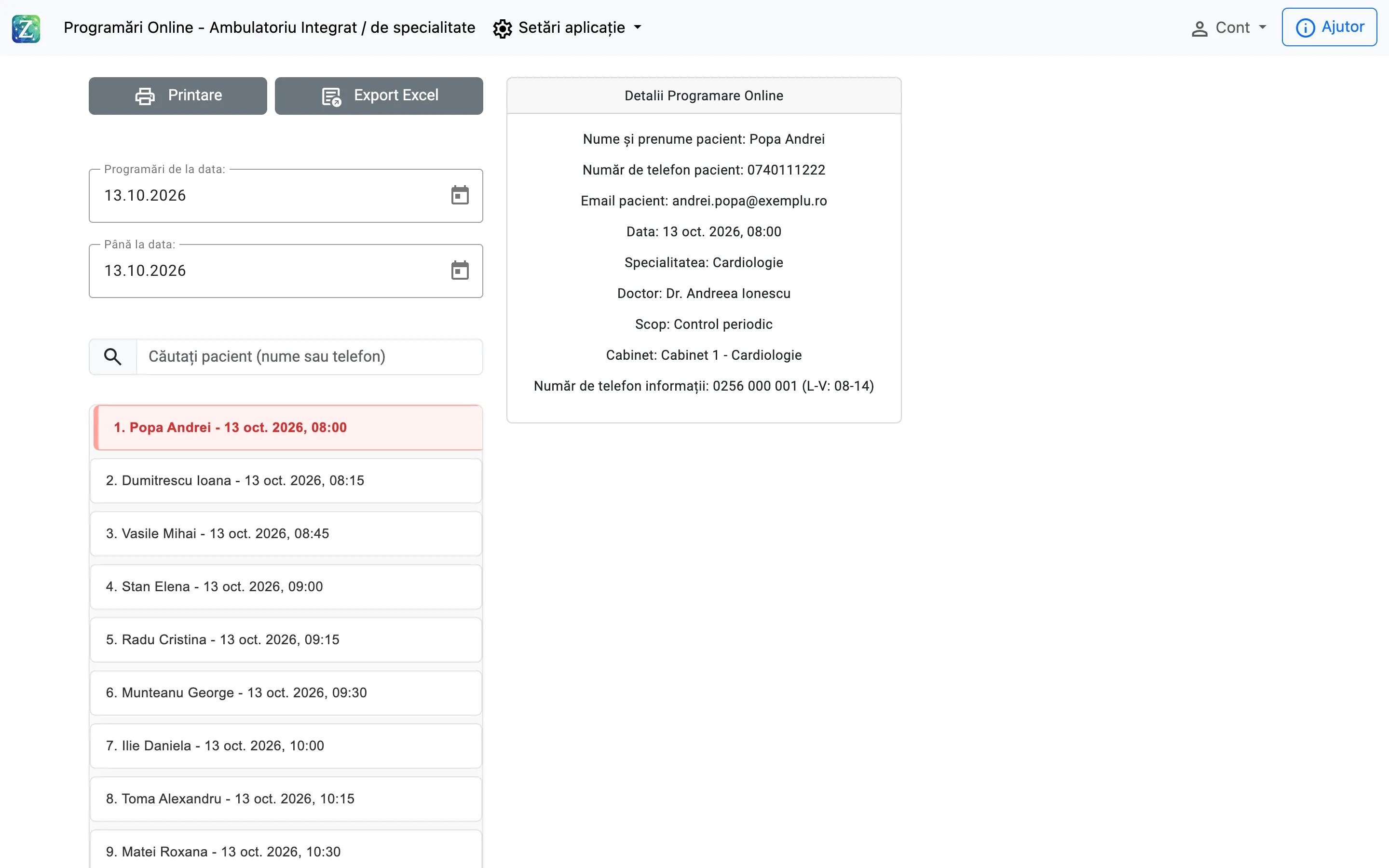1389x868 pixels.
Task: Click the user account person icon
Action: 1199,28
